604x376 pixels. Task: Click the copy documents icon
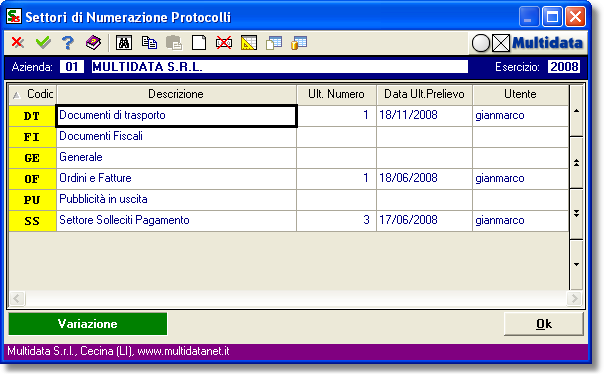point(149,42)
